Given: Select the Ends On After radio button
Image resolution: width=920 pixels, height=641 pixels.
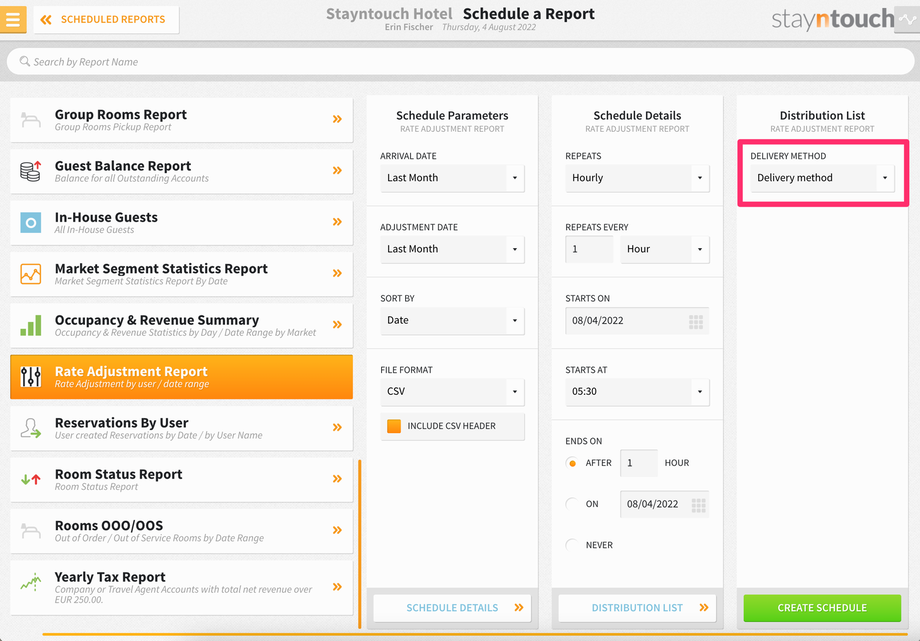Looking at the screenshot, I should click(572, 463).
